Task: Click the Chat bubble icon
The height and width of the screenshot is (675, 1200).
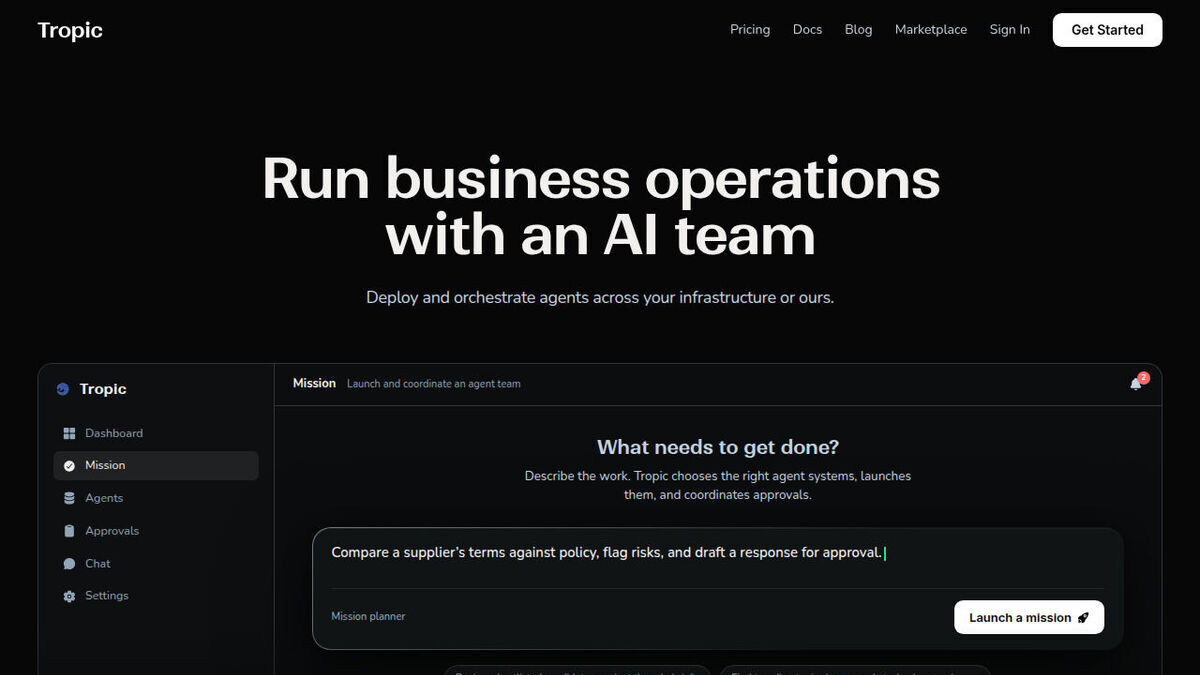Action: [x=69, y=564]
